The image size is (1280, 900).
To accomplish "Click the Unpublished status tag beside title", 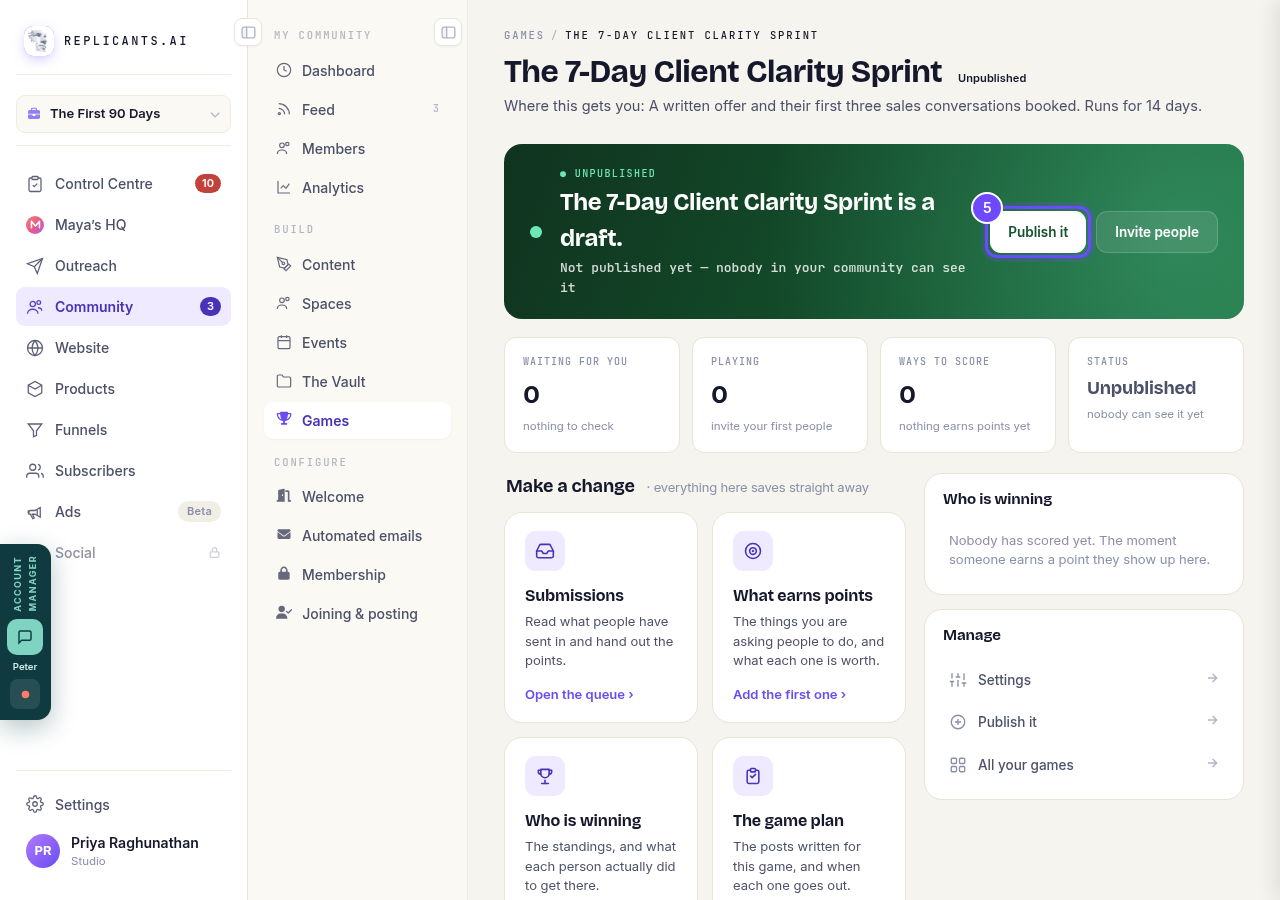I will [x=992, y=78].
